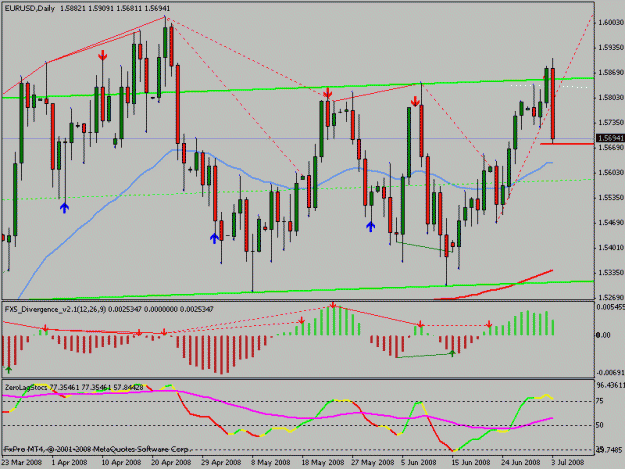
Task: Click the 1.59350 price scale label
Action: (611, 47)
